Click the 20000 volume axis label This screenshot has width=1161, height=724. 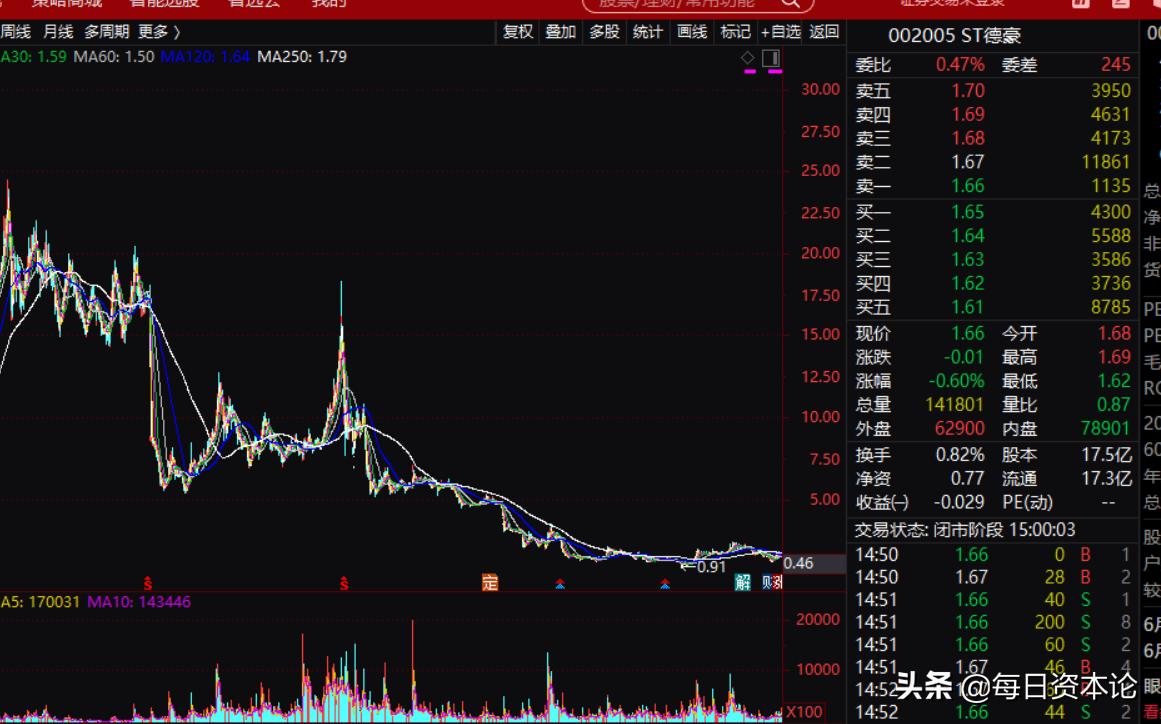pos(817,620)
